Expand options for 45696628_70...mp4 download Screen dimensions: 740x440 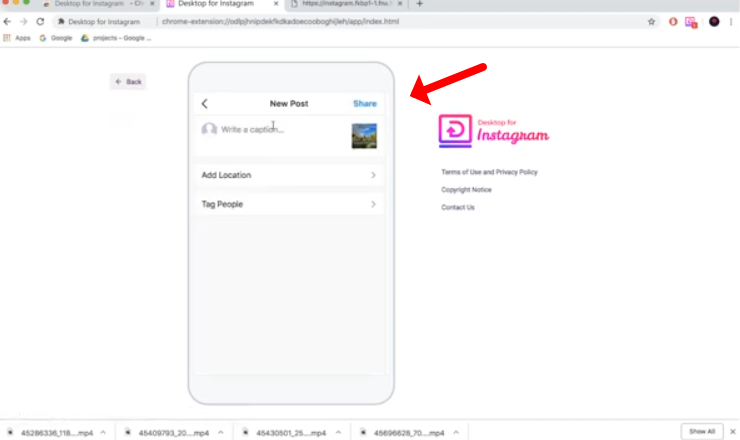tap(456, 432)
